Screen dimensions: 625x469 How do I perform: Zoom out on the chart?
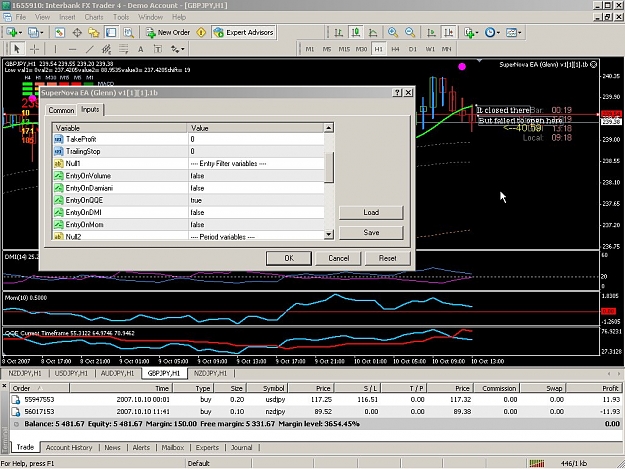pos(410,33)
